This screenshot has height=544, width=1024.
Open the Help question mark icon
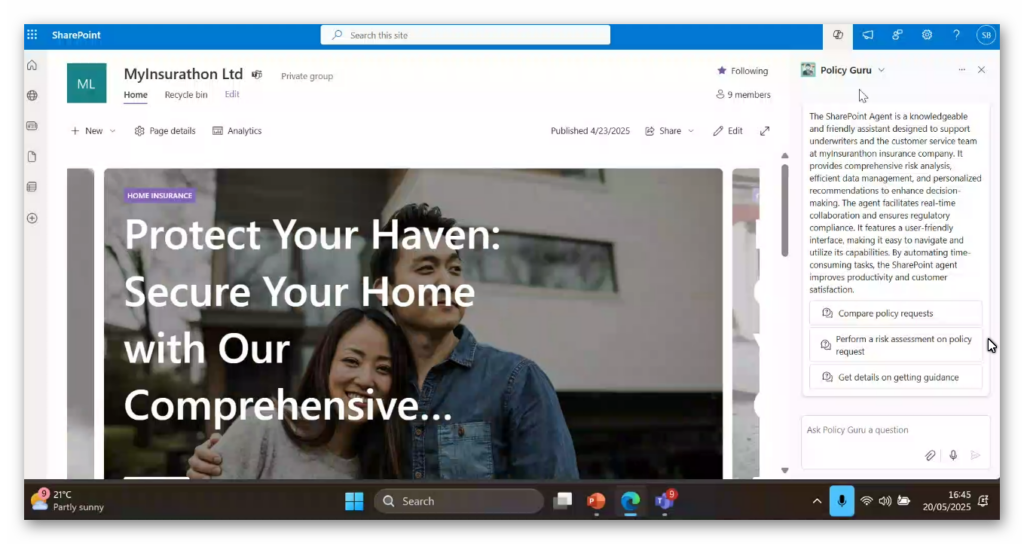tap(956, 35)
